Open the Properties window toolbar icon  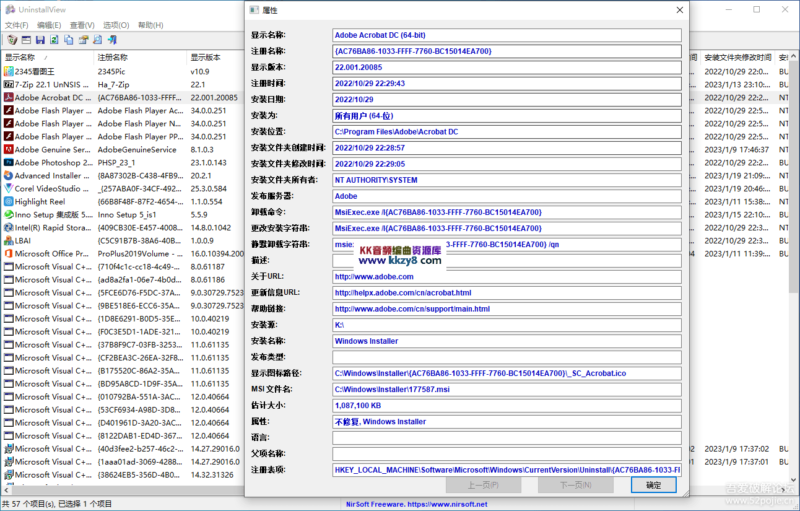(26, 40)
